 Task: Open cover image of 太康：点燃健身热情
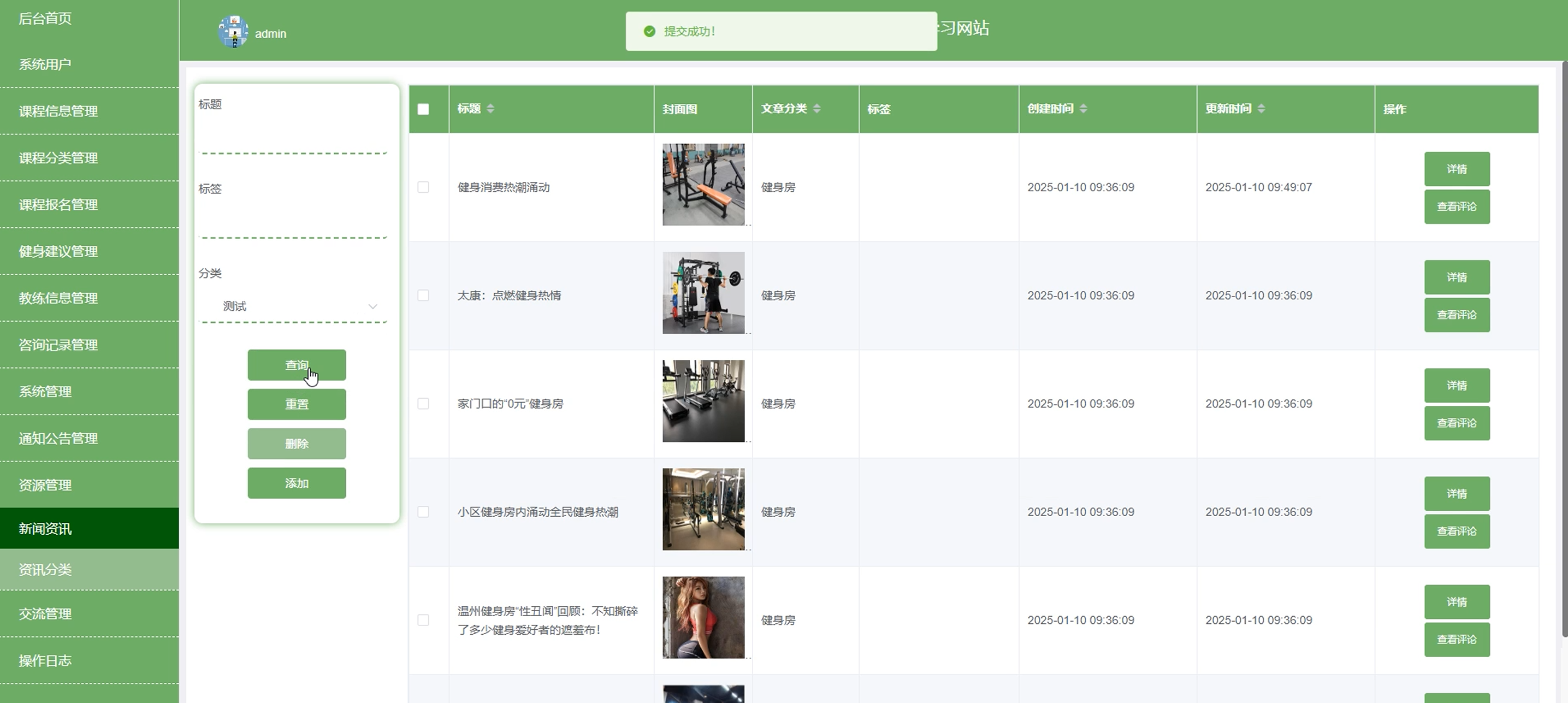click(x=703, y=293)
